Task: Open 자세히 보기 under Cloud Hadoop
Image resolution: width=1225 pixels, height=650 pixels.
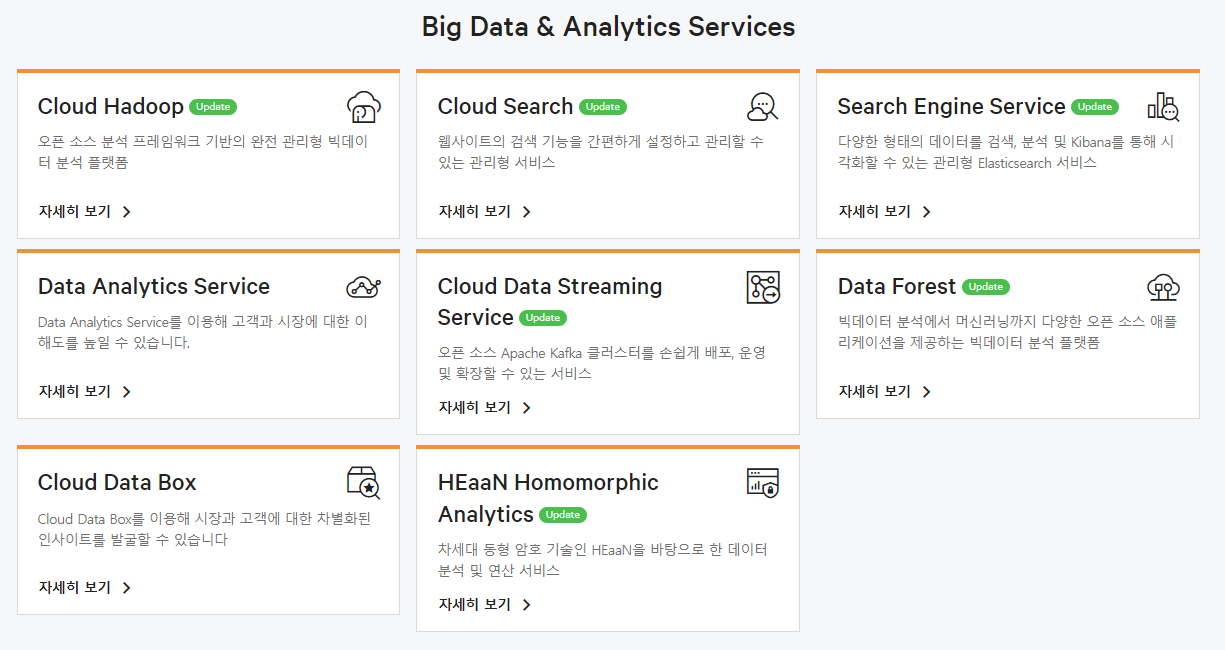Action: (85, 212)
